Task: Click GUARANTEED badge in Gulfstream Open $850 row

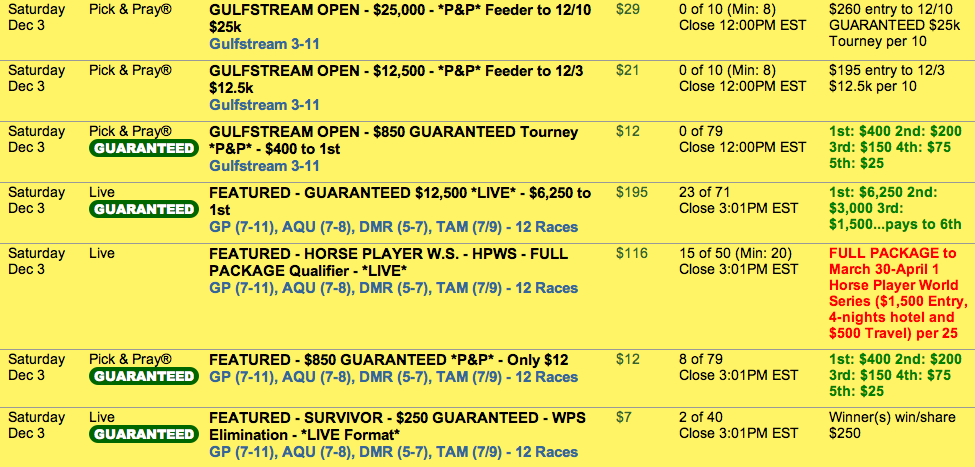Action: click(143, 148)
